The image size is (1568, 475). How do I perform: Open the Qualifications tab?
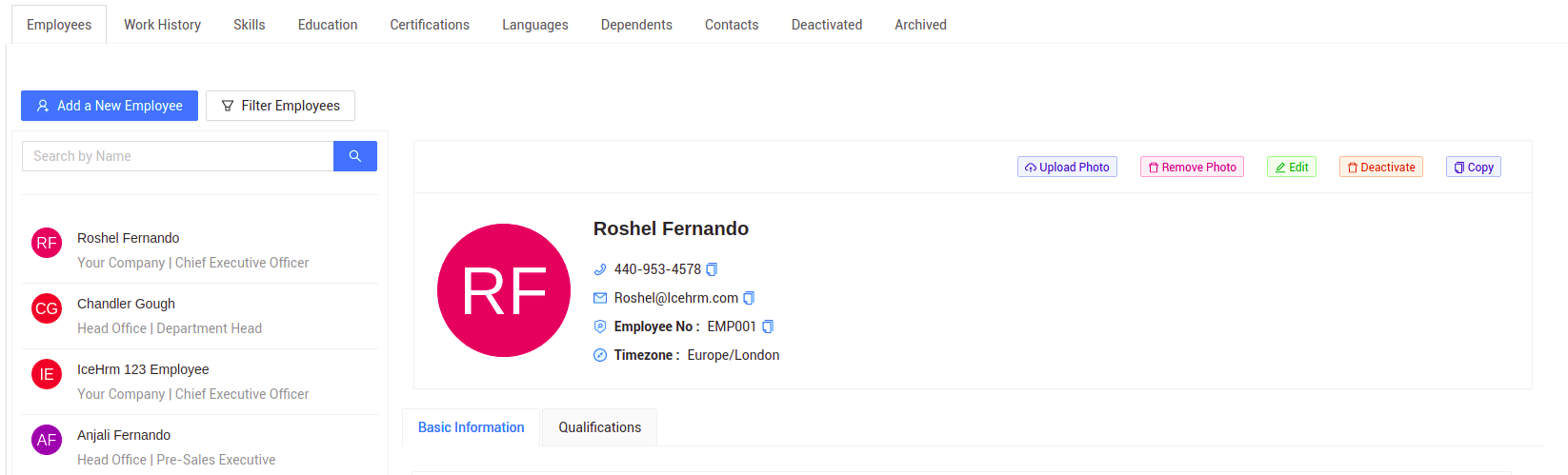(x=599, y=427)
